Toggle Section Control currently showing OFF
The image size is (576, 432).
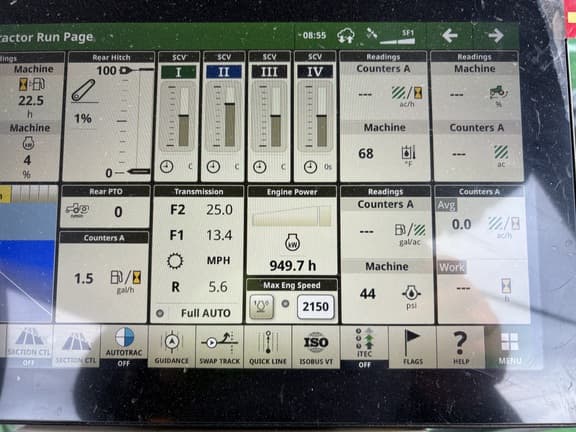tap(28, 347)
